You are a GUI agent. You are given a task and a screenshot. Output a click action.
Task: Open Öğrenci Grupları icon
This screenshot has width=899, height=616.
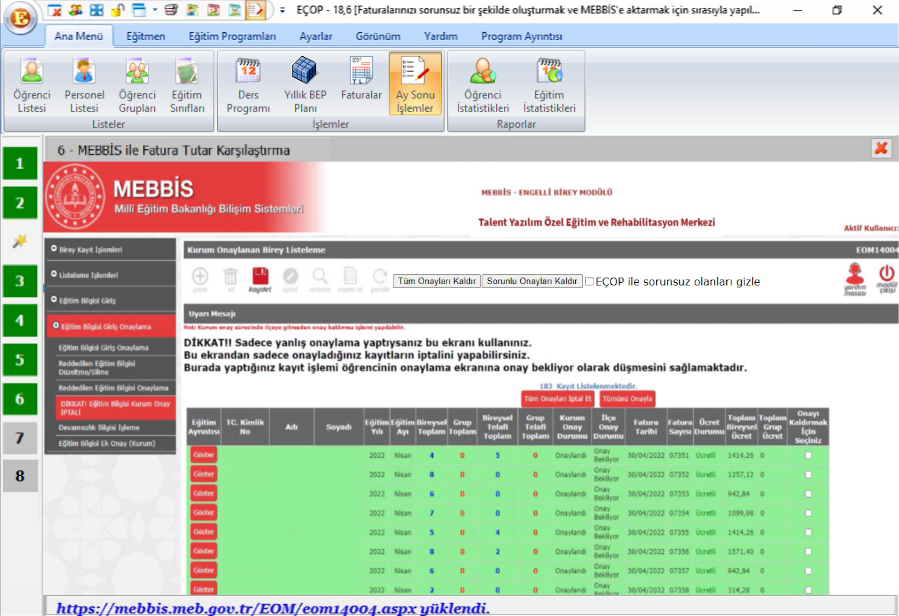pos(137,84)
